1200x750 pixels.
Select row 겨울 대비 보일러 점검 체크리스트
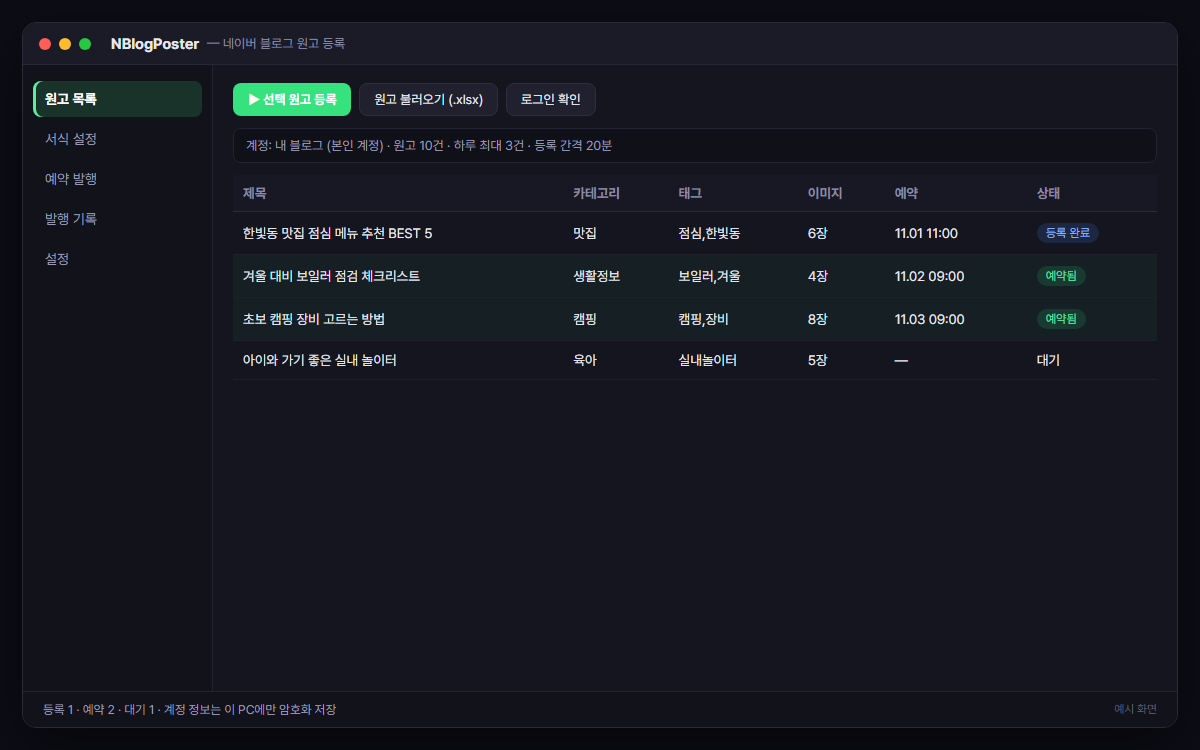[695, 276]
